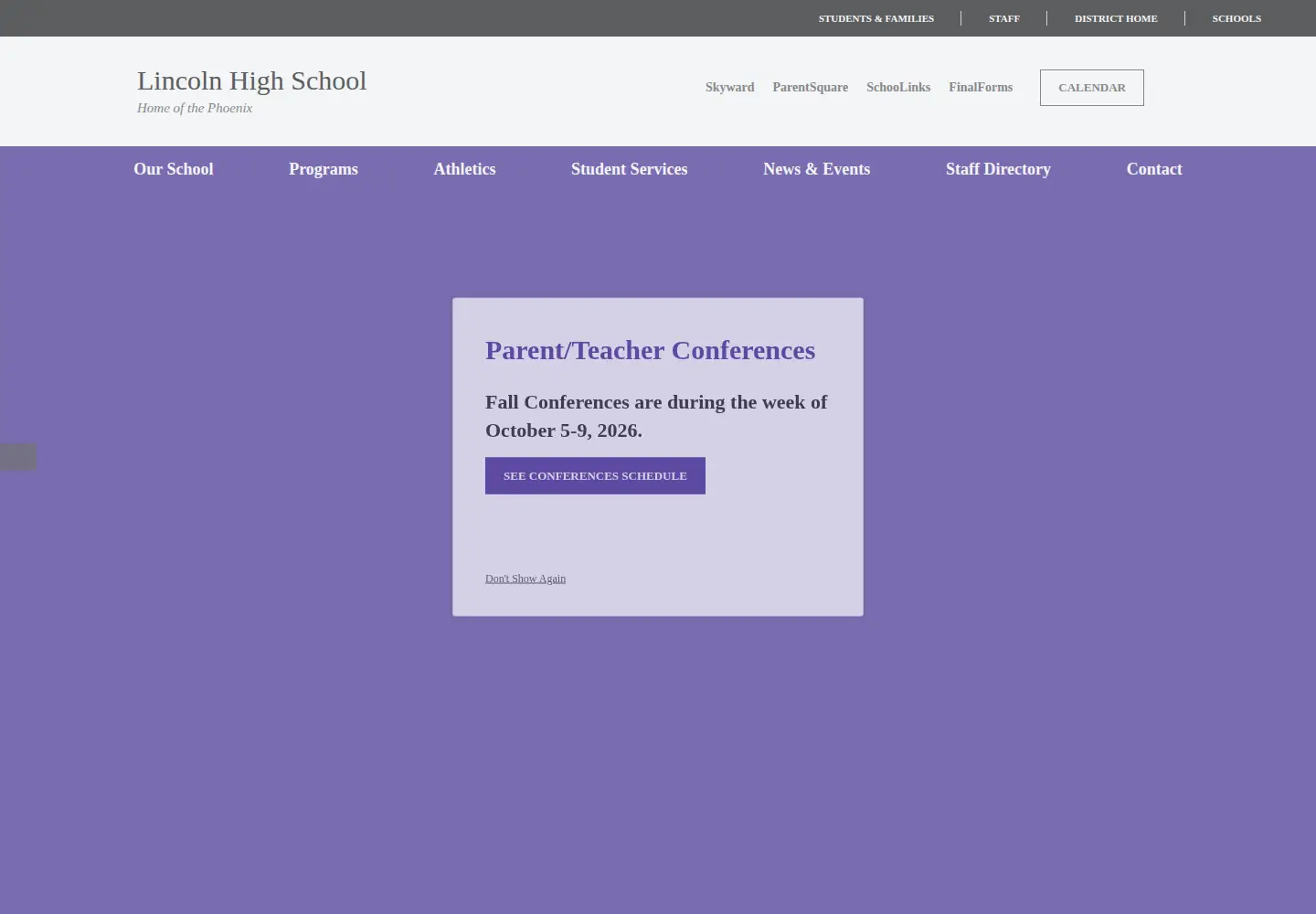Open the Skyward quick link
The image size is (1316, 914).
729,88
